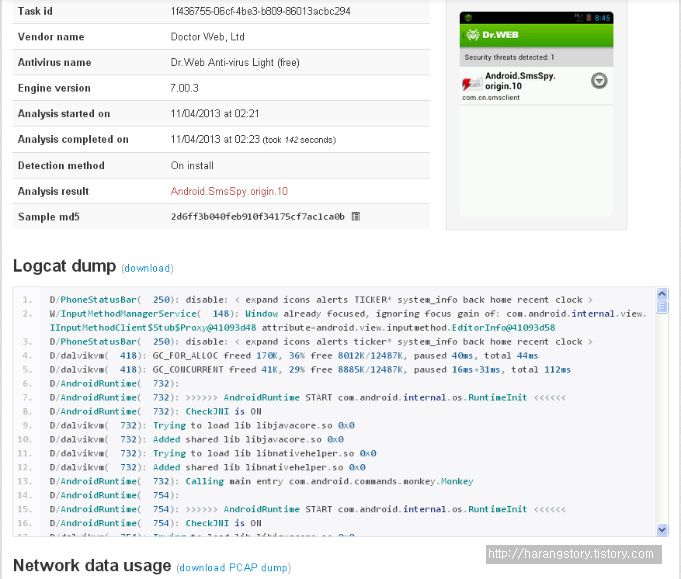The image size is (681, 579).
Task: Click the Android.SmsSpy.origin.10 analysis result
Action: coord(229,191)
